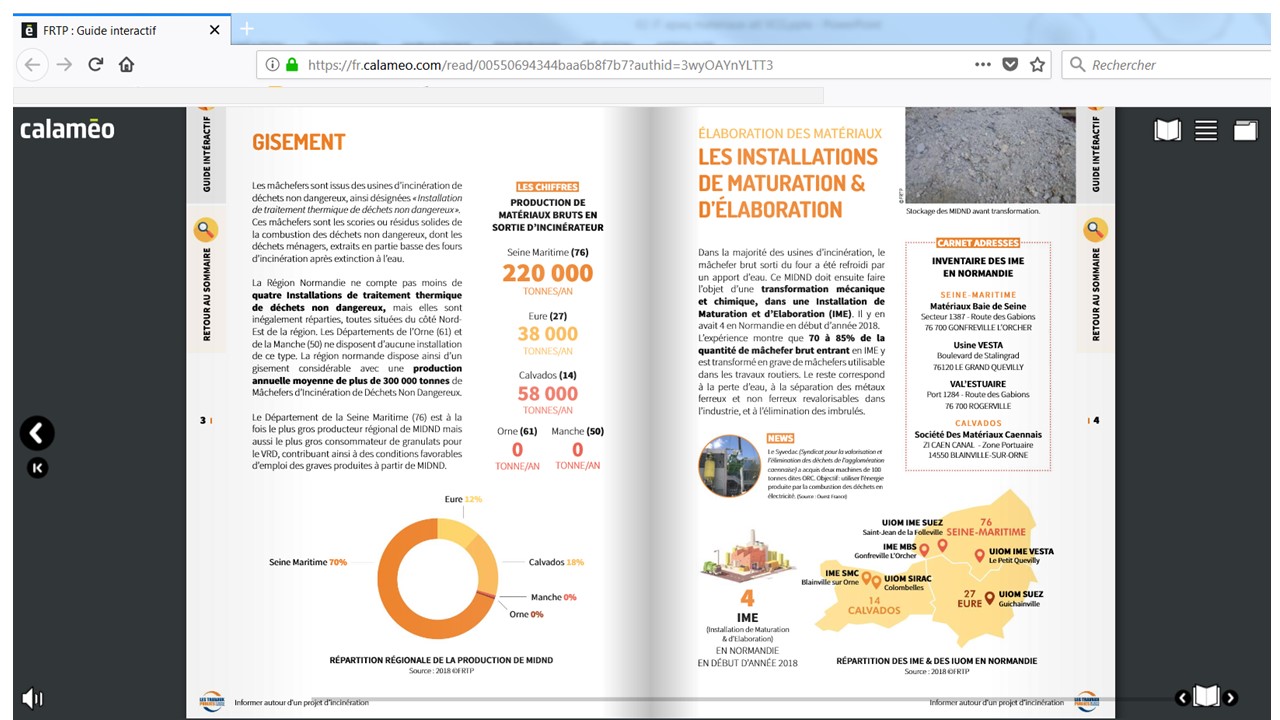The width and height of the screenshot is (1280, 720).
Task: Save page to Pocket
Action: click(1010, 65)
